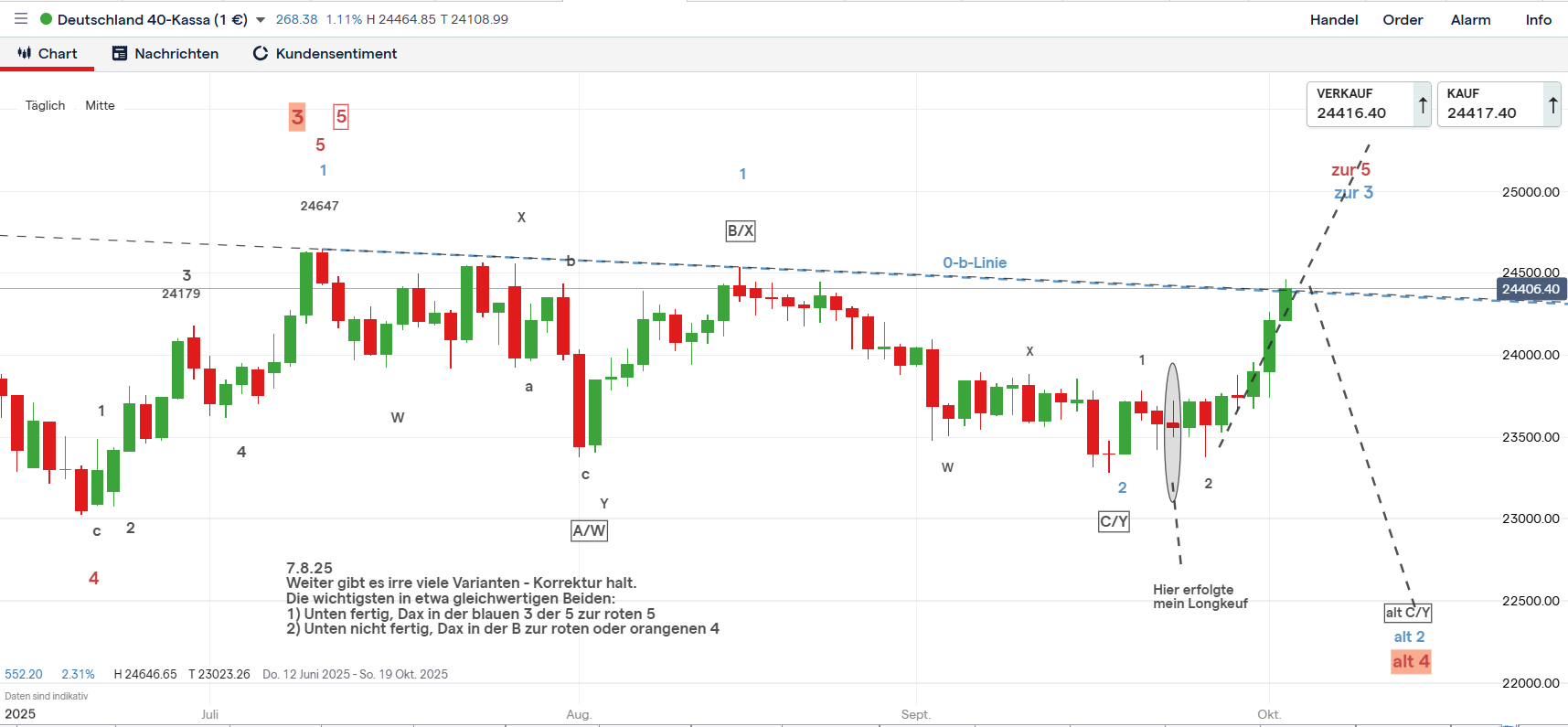Click the green market status dot
Image resolution: width=1568 pixels, height=727 pixels.
point(46,19)
